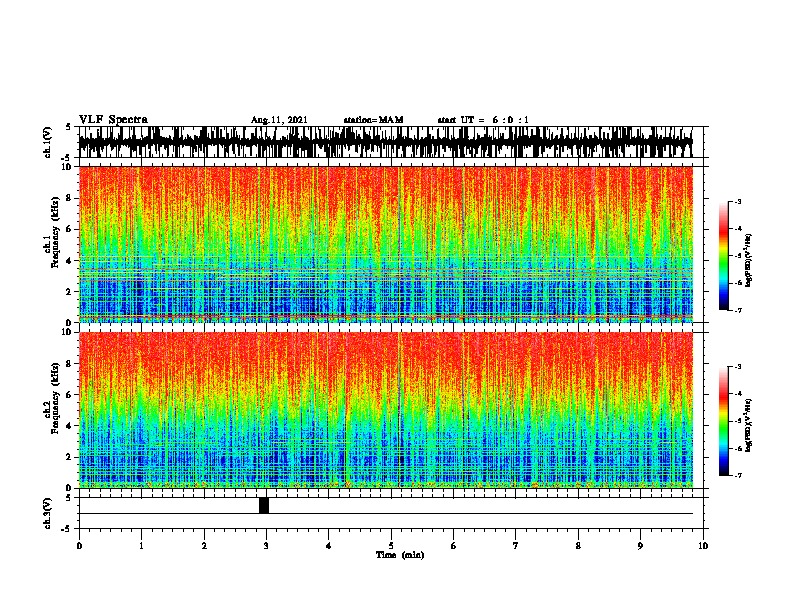Click time axis tick label "4"
The height and width of the screenshot is (612, 792).
pos(329,546)
